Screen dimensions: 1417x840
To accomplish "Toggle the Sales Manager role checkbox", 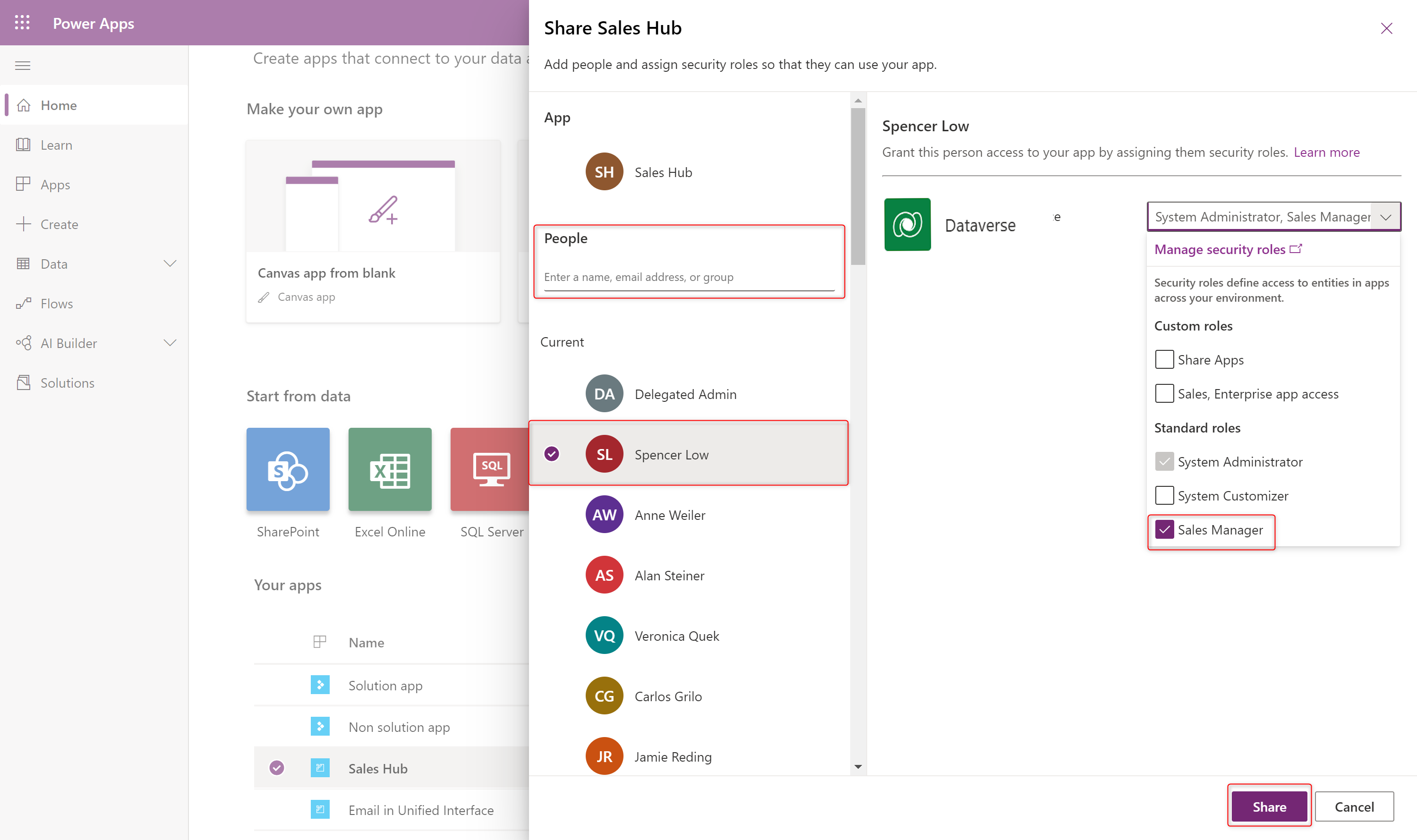I will 1163,529.
